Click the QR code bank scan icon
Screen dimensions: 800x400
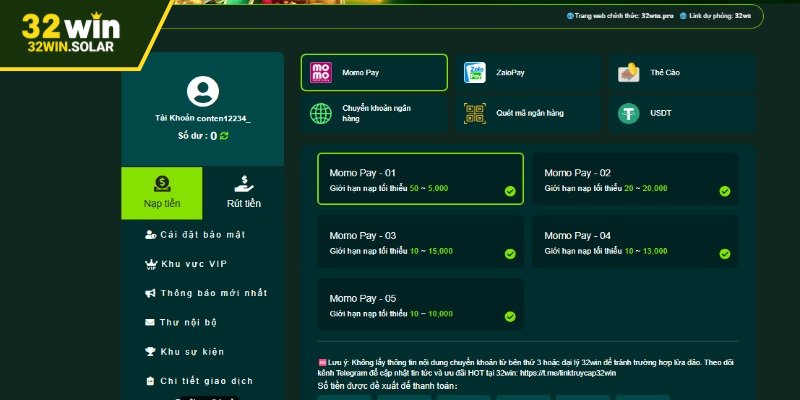pos(474,113)
